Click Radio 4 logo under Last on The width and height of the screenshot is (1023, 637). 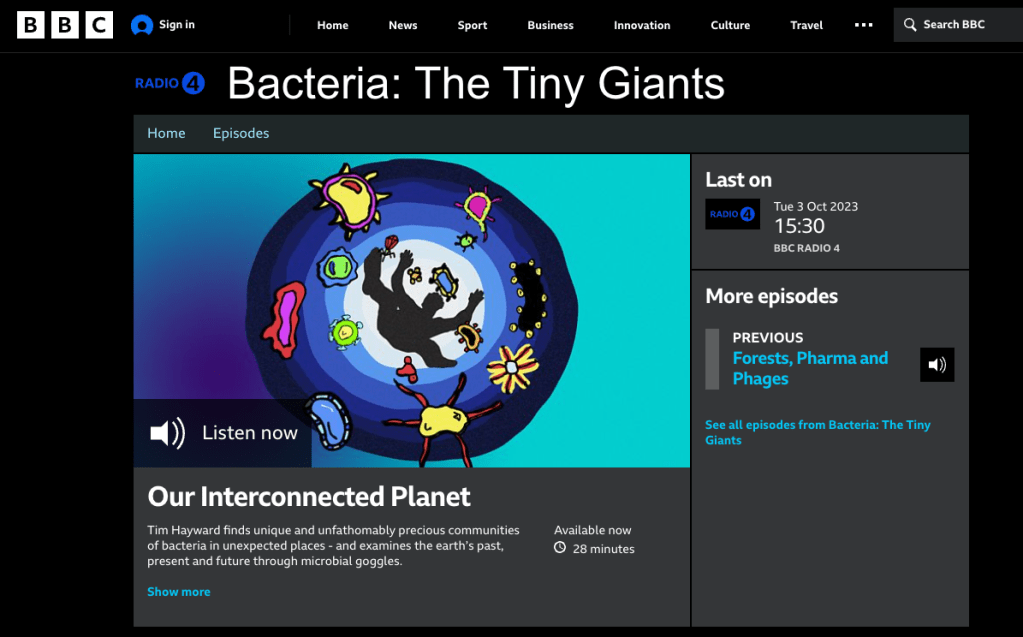732,214
